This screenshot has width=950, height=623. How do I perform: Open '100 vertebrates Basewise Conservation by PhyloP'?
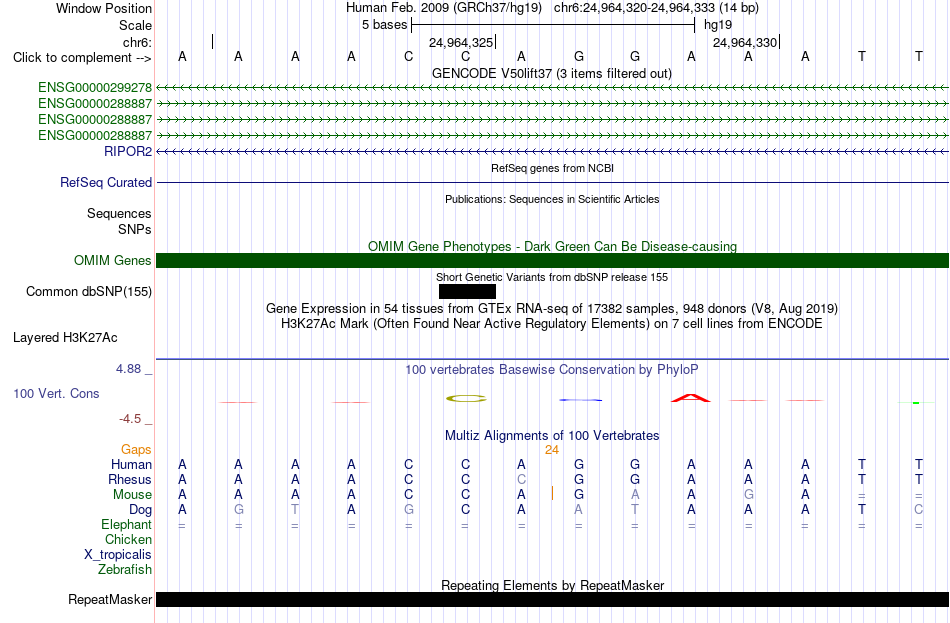point(551,370)
